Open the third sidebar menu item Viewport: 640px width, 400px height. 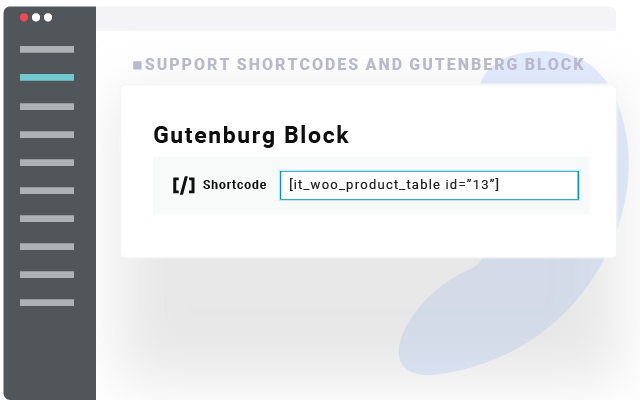47,105
